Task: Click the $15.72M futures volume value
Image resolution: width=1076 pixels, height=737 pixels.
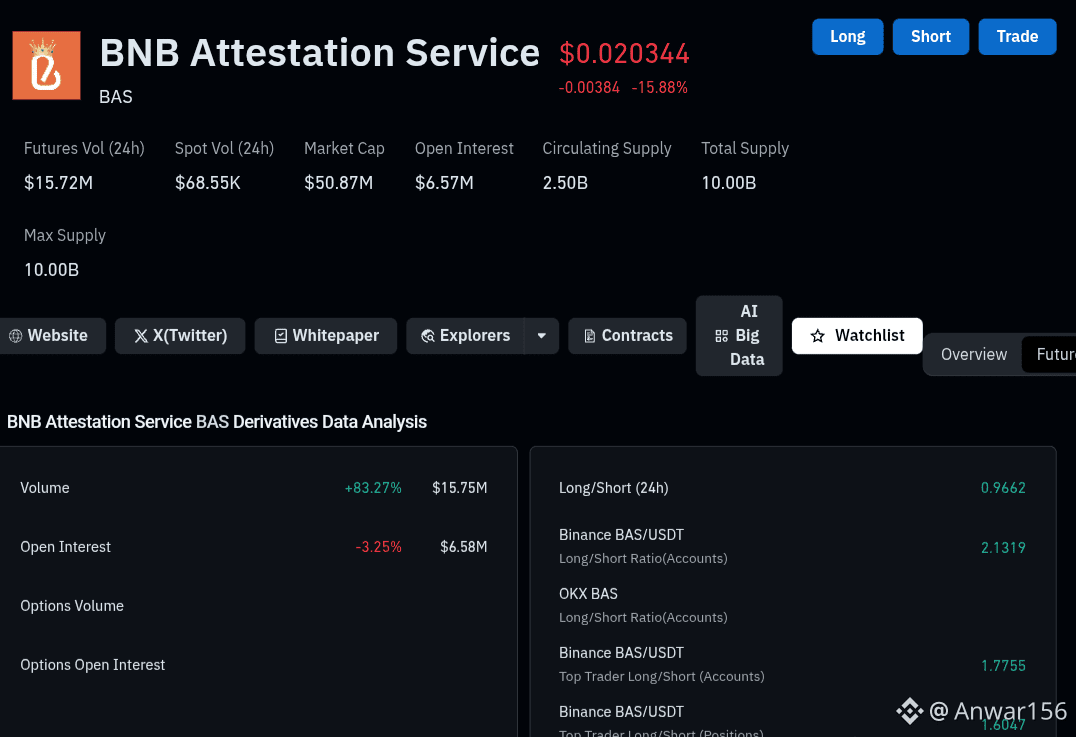Action: [58, 183]
